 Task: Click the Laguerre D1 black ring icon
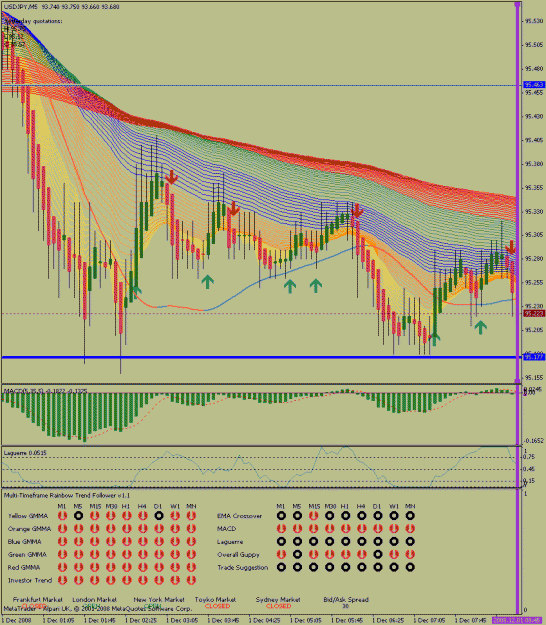pos(378,542)
